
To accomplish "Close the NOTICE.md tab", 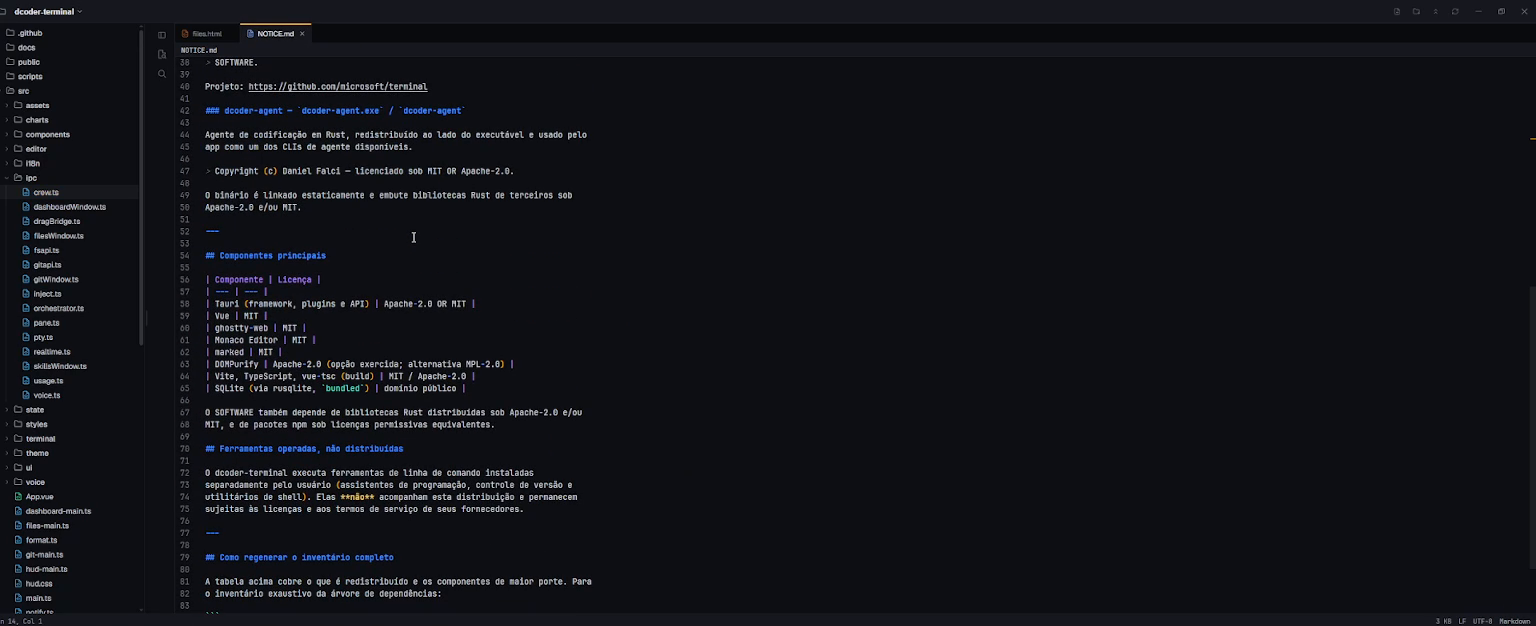I will pos(302,34).
